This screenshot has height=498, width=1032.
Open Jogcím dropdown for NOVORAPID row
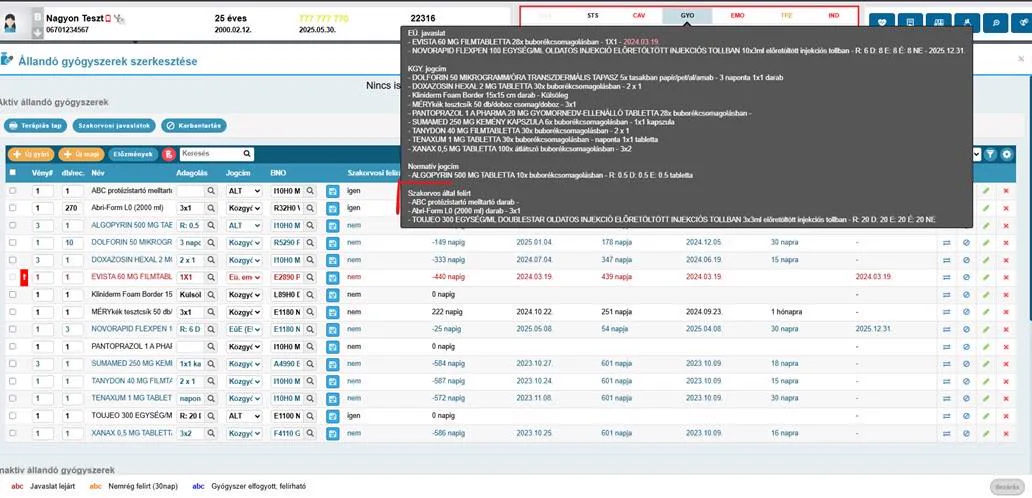click(x=244, y=329)
